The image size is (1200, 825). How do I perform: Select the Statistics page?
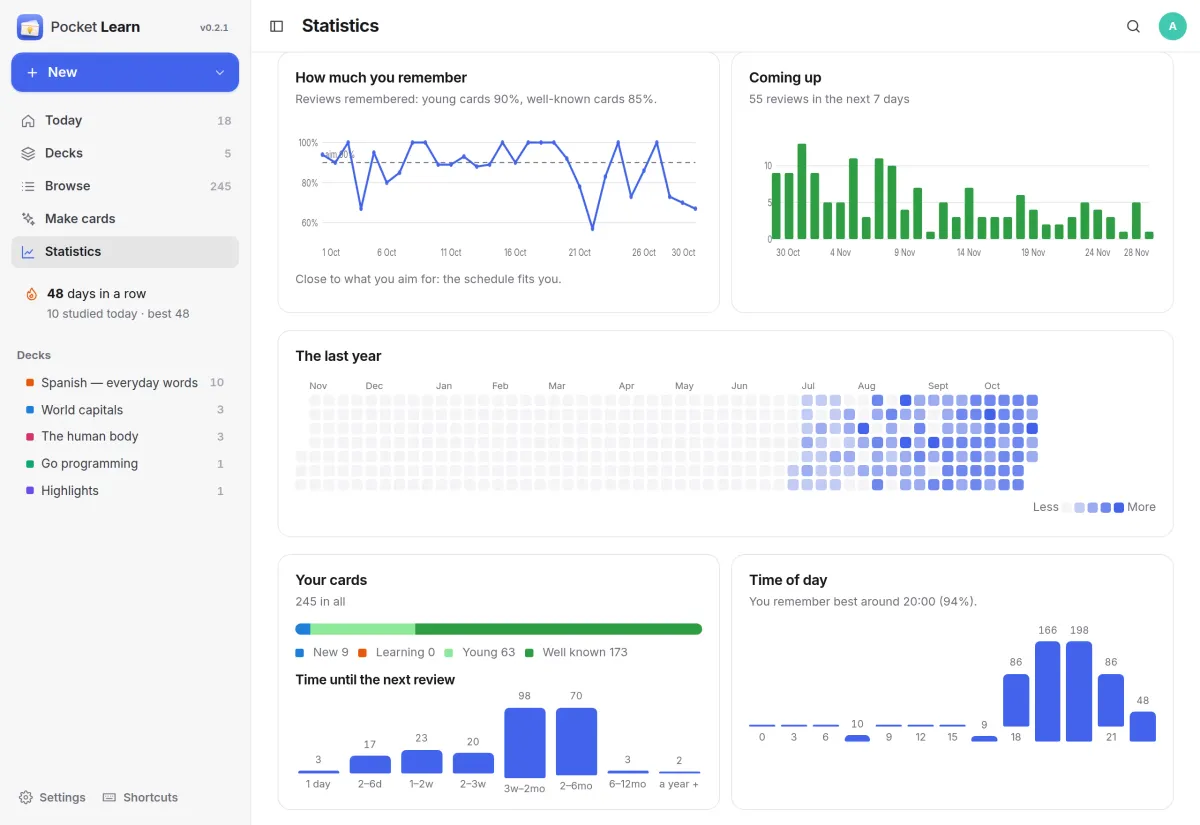125,252
